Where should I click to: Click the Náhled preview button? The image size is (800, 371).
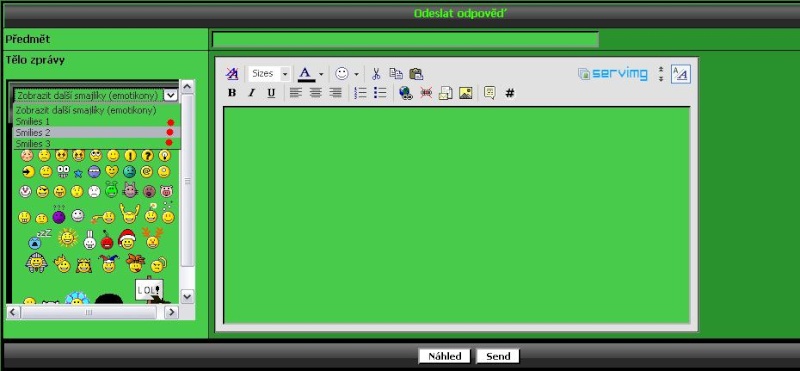pyautogui.click(x=445, y=356)
